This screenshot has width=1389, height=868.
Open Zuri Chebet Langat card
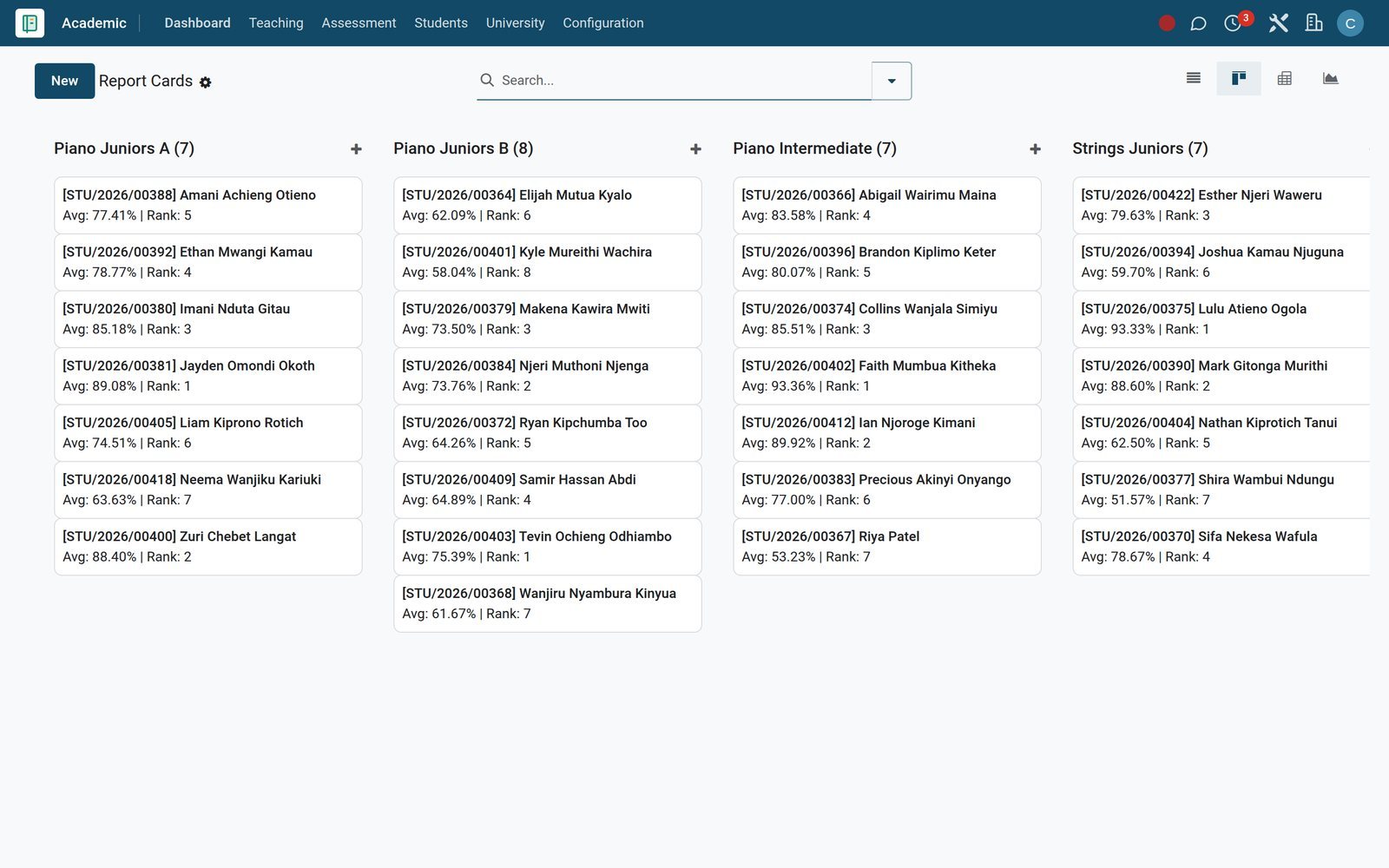point(208,547)
